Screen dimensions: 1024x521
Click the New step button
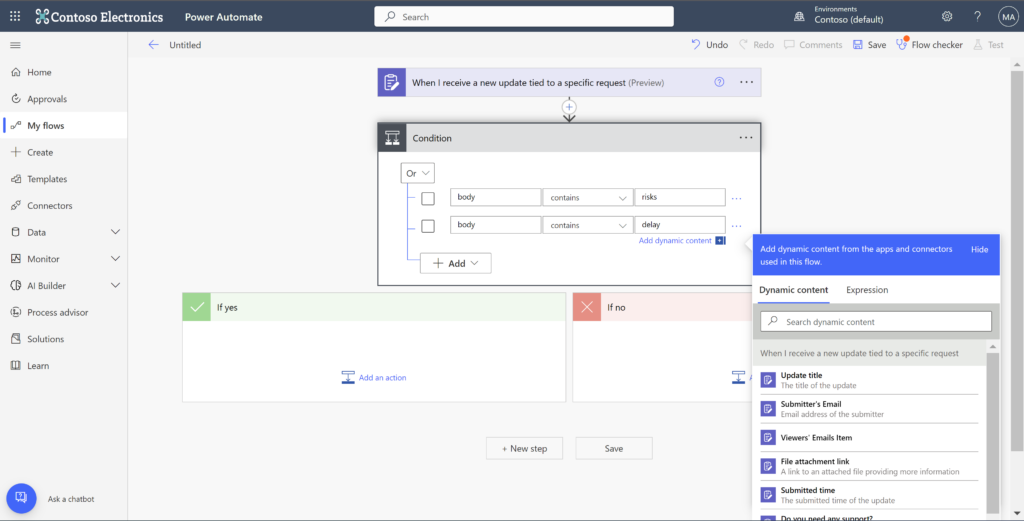pos(524,449)
